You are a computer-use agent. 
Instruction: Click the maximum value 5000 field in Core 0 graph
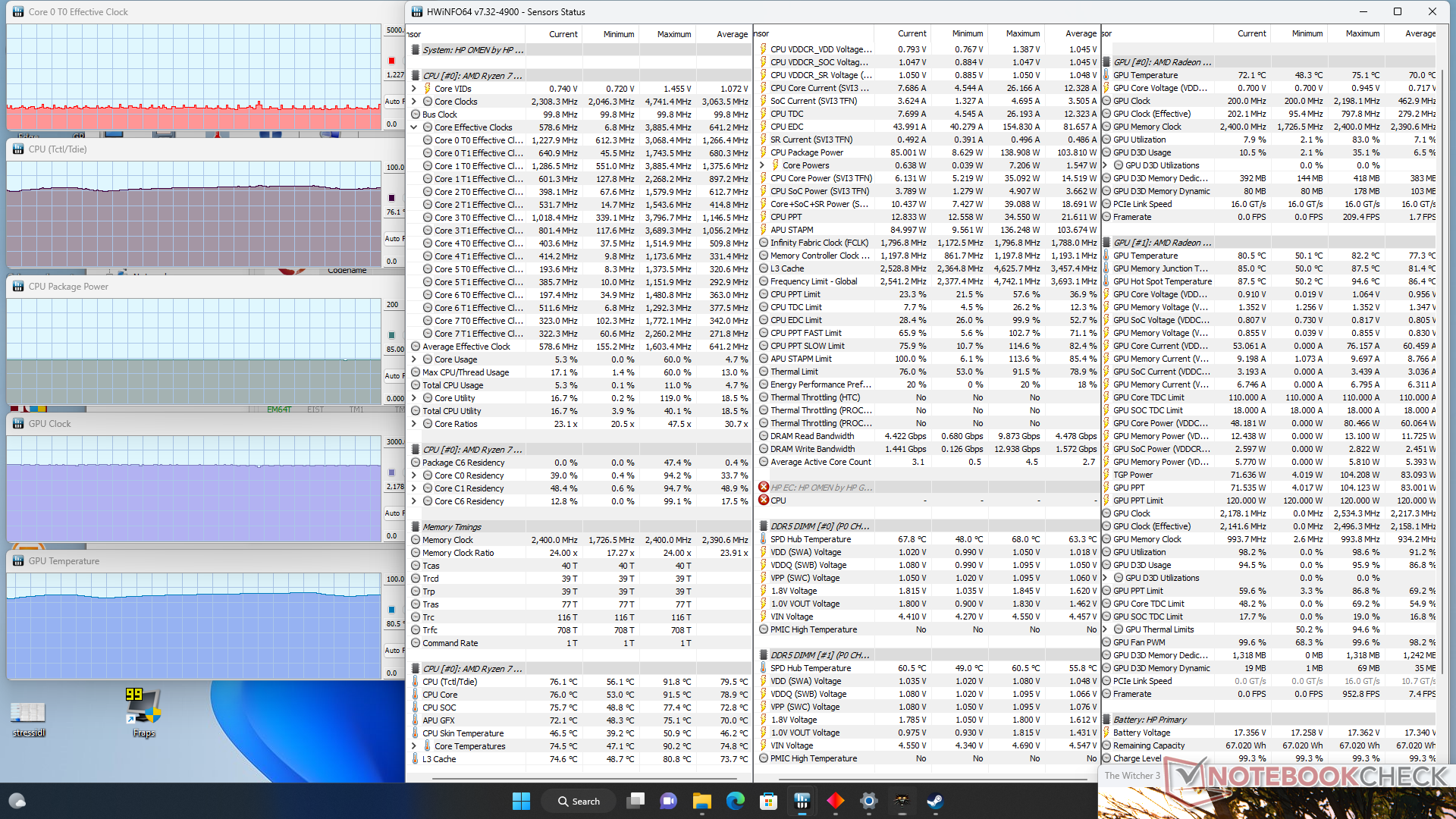[394, 30]
